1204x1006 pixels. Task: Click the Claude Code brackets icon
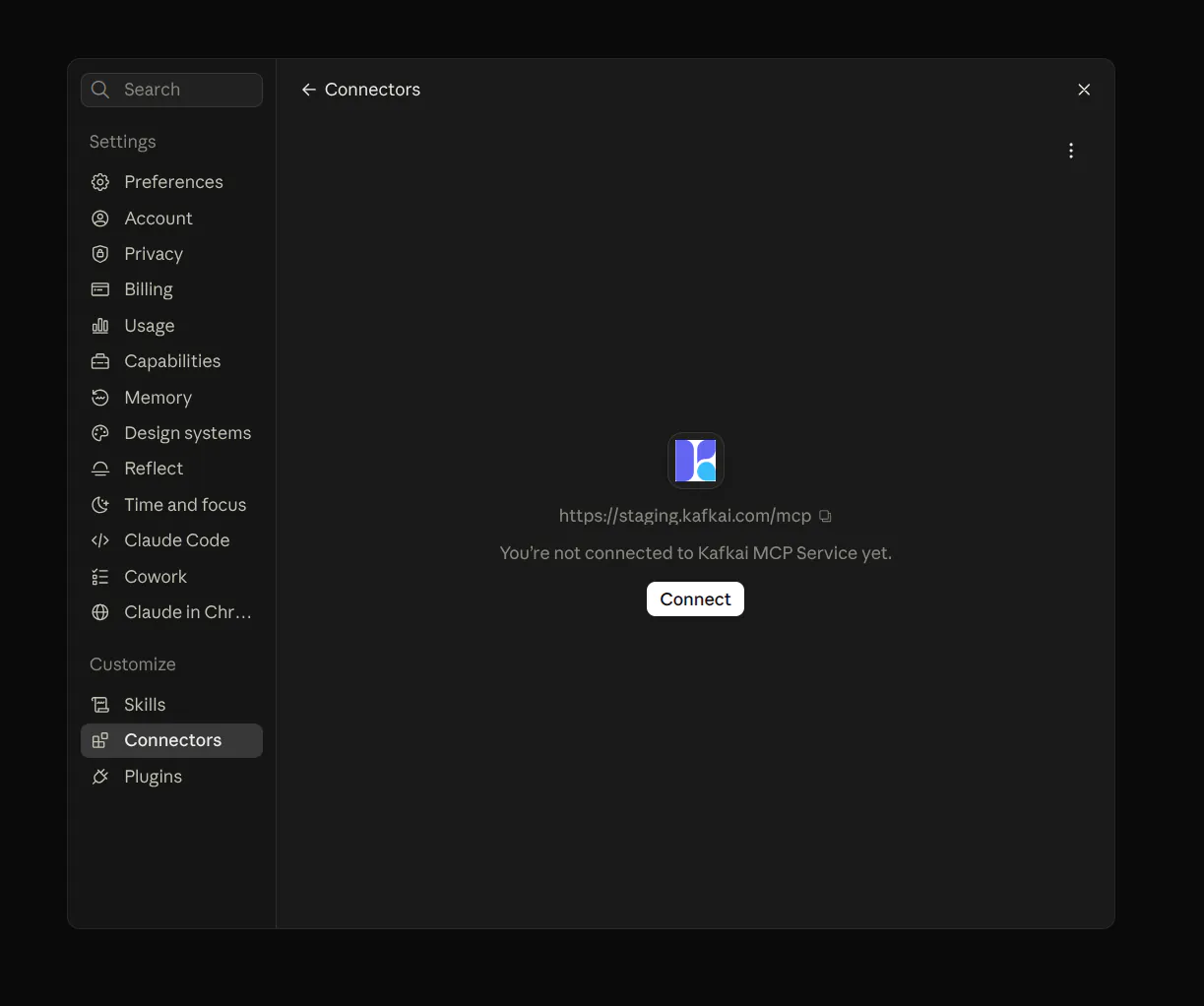coord(100,540)
